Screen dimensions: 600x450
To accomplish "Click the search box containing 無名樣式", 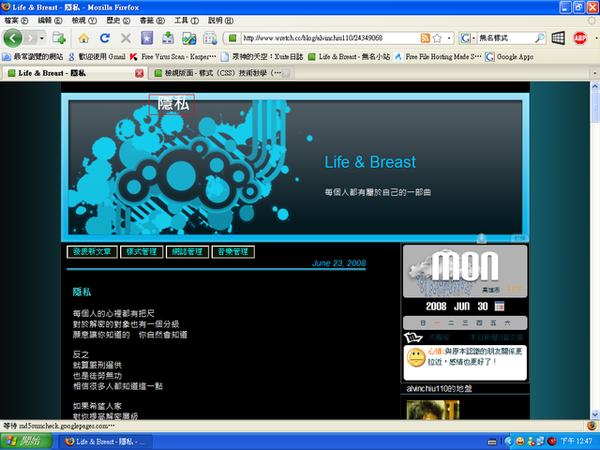I will 505,38.
